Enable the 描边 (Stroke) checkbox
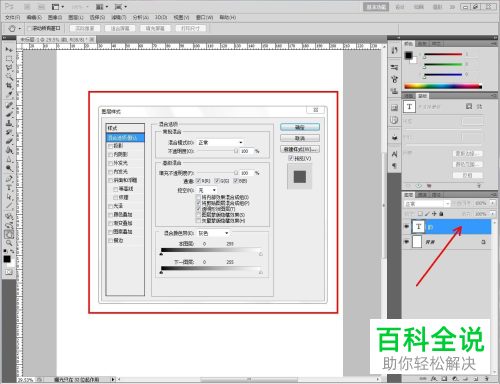500x384 pixels. (x=110, y=240)
